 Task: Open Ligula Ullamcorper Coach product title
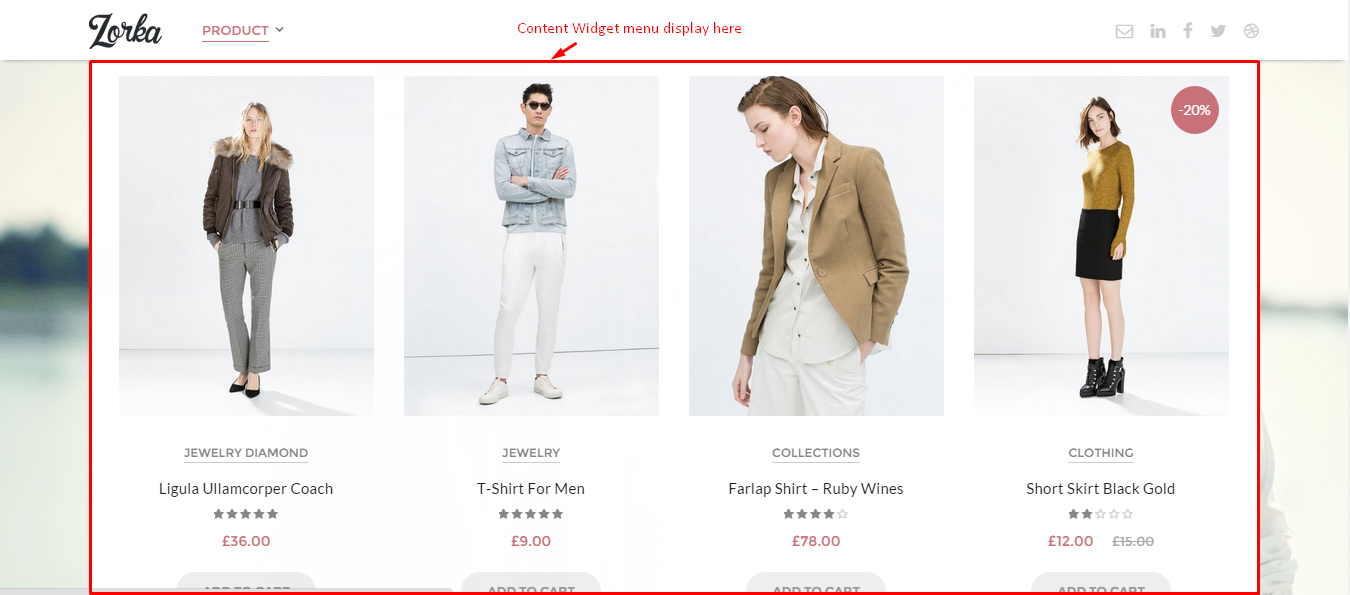point(246,489)
